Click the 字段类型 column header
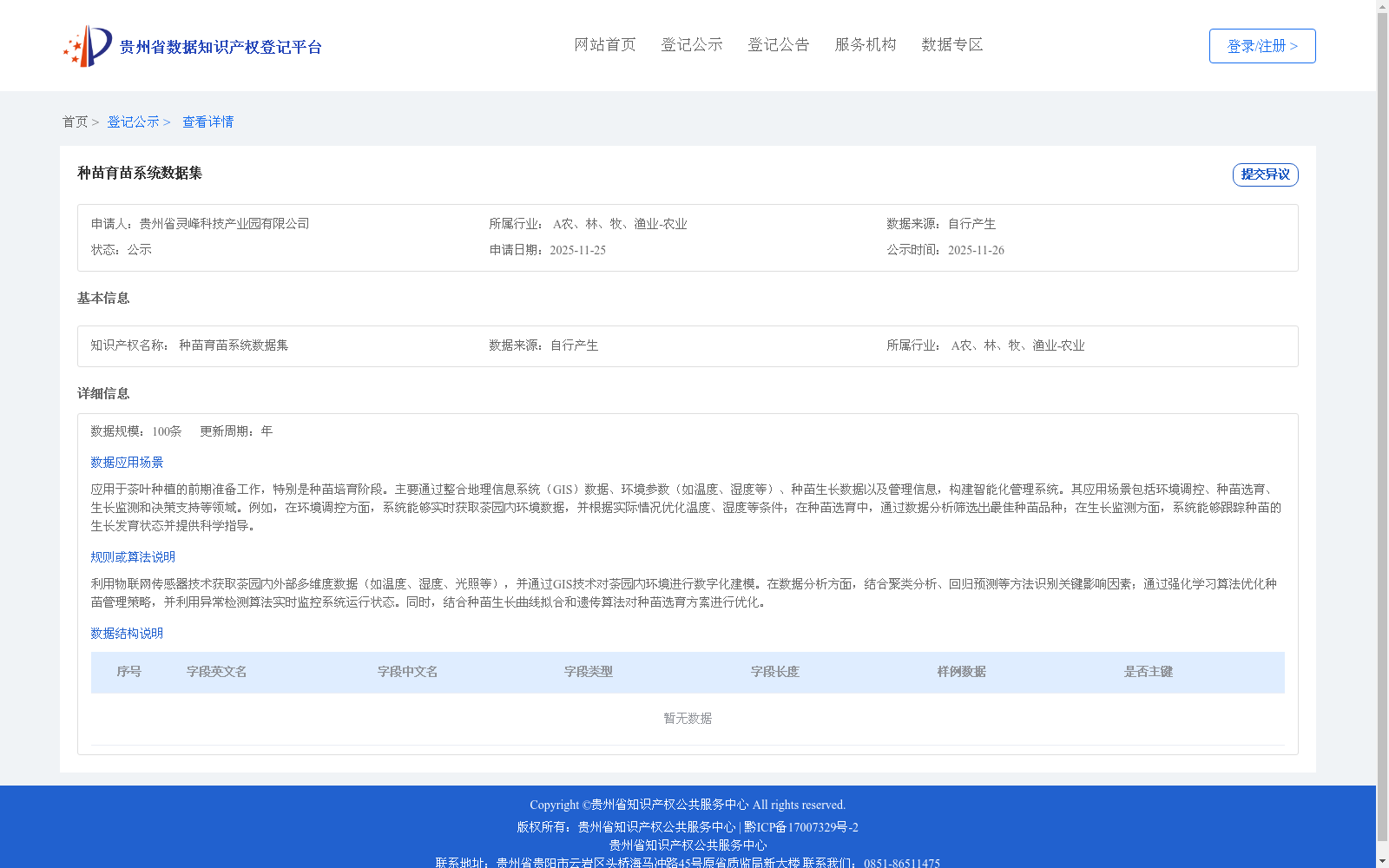Viewport: 1389px width, 868px height. coord(589,672)
